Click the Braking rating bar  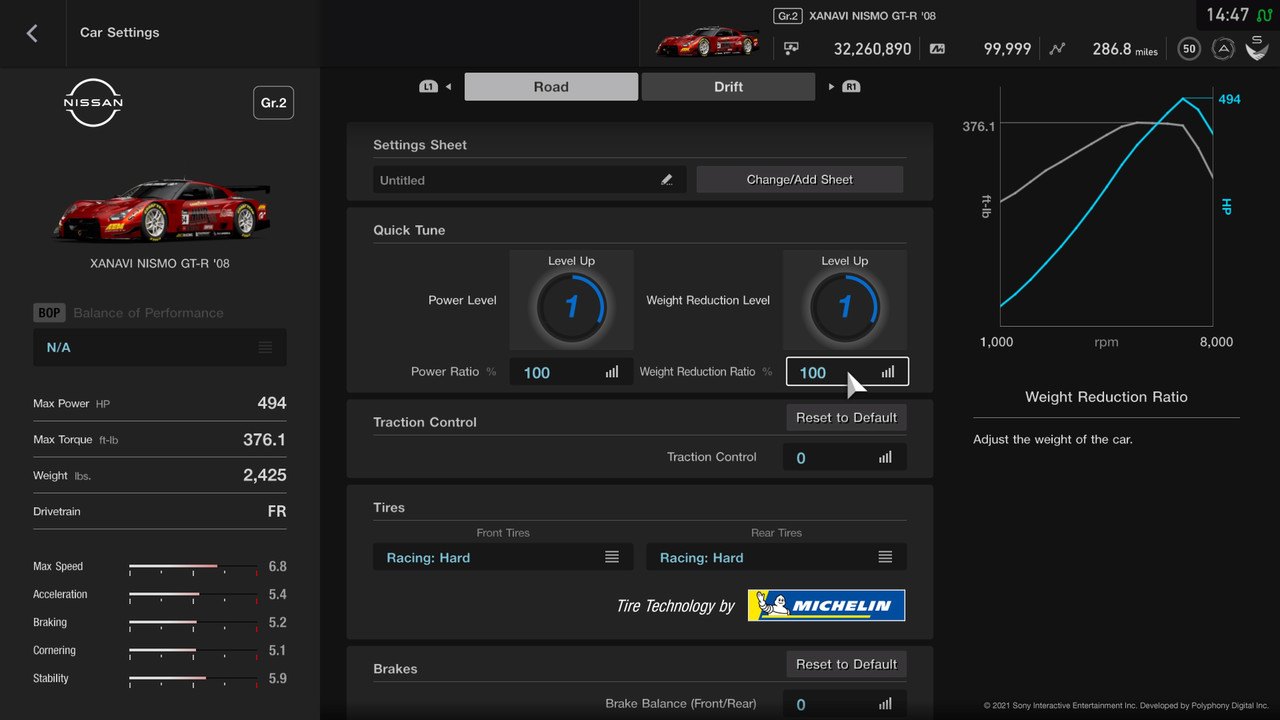click(193, 623)
